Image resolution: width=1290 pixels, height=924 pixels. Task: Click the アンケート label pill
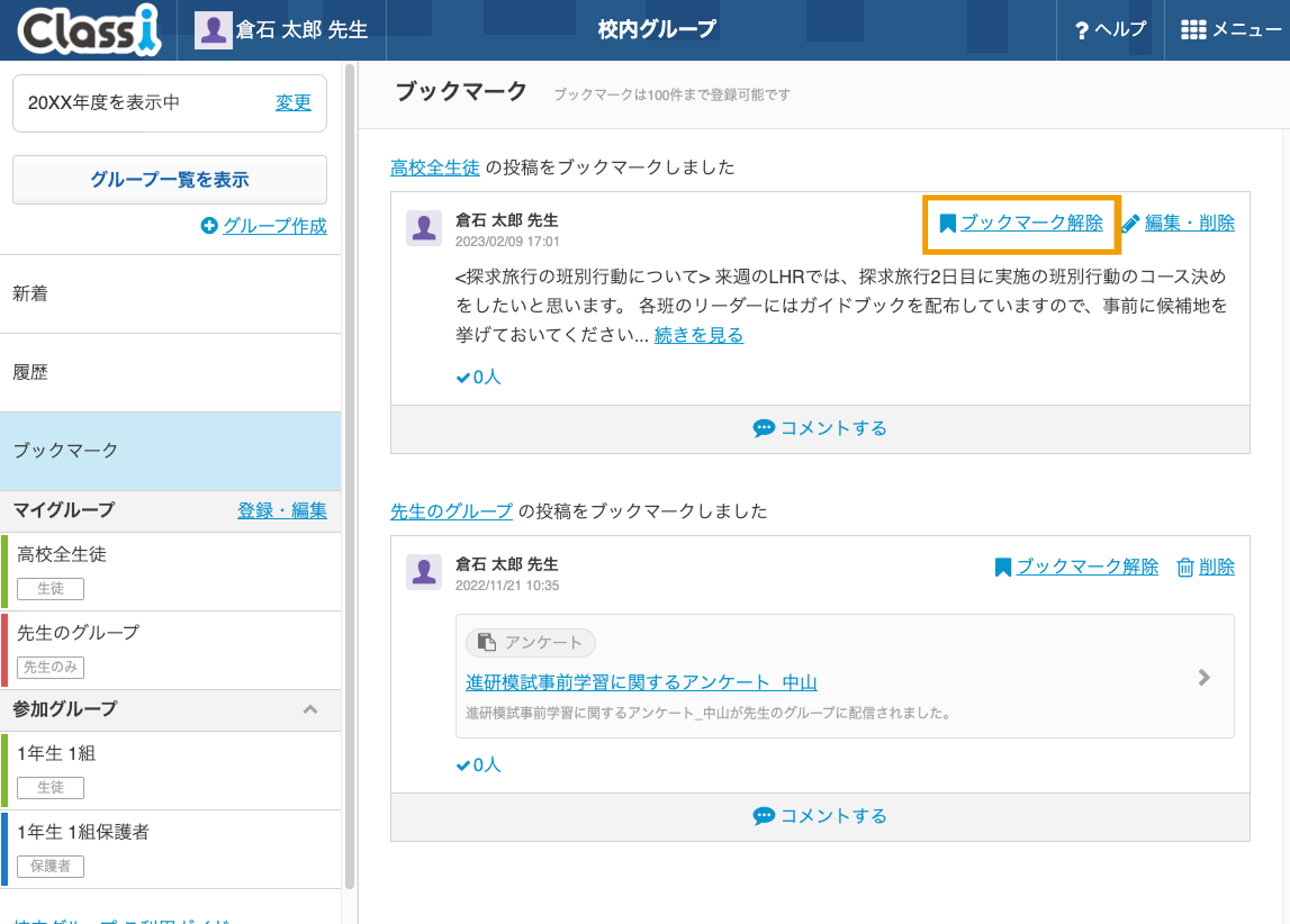pyautogui.click(x=530, y=643)
